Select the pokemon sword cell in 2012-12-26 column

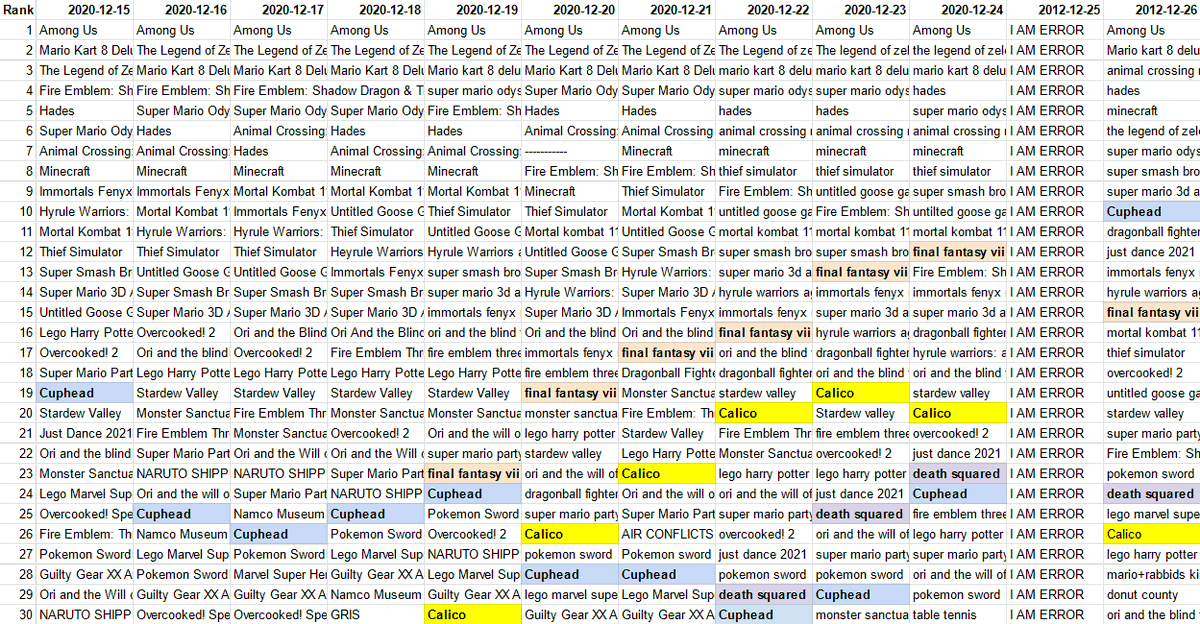[1152, 474]
